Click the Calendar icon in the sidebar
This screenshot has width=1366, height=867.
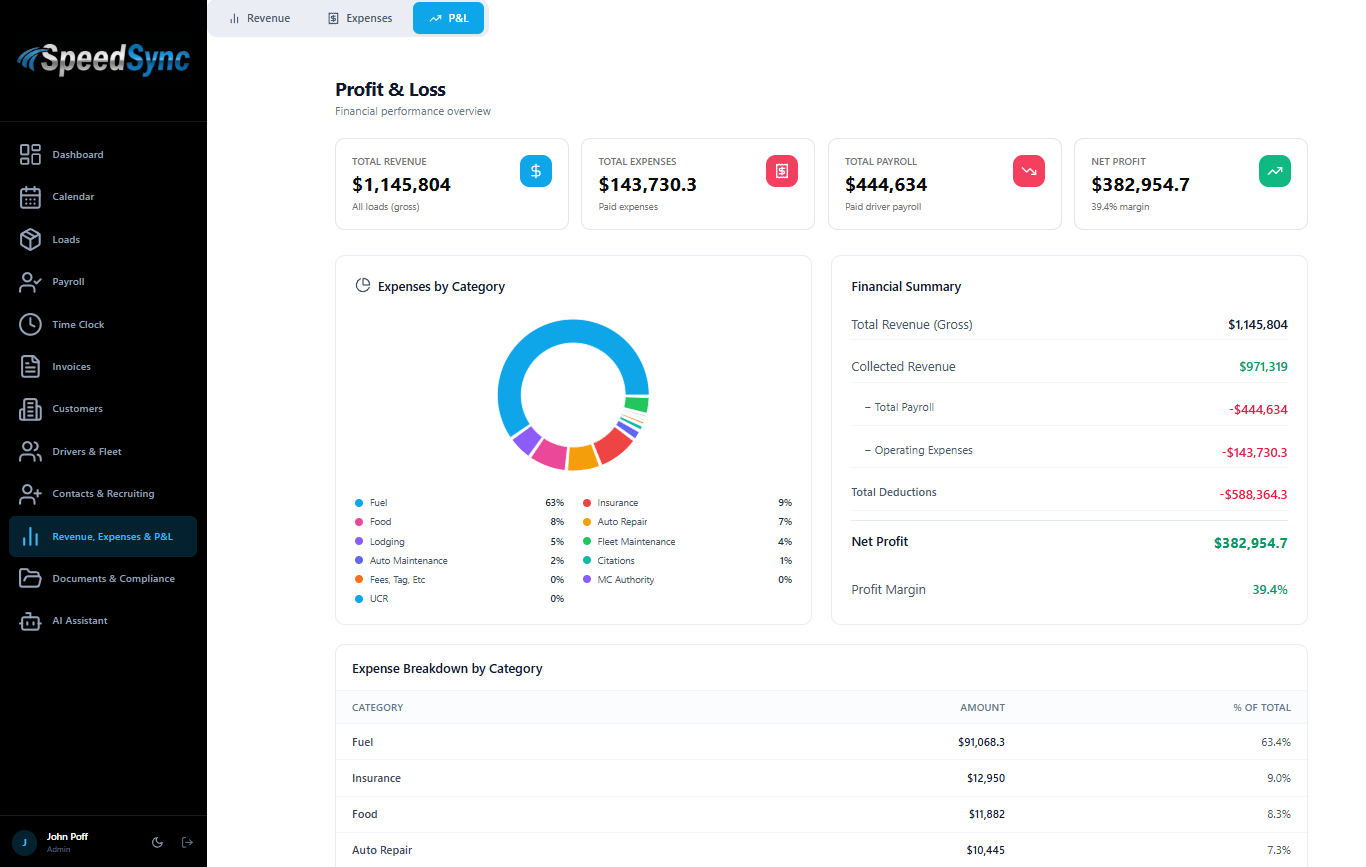click(x=30, y=197)
